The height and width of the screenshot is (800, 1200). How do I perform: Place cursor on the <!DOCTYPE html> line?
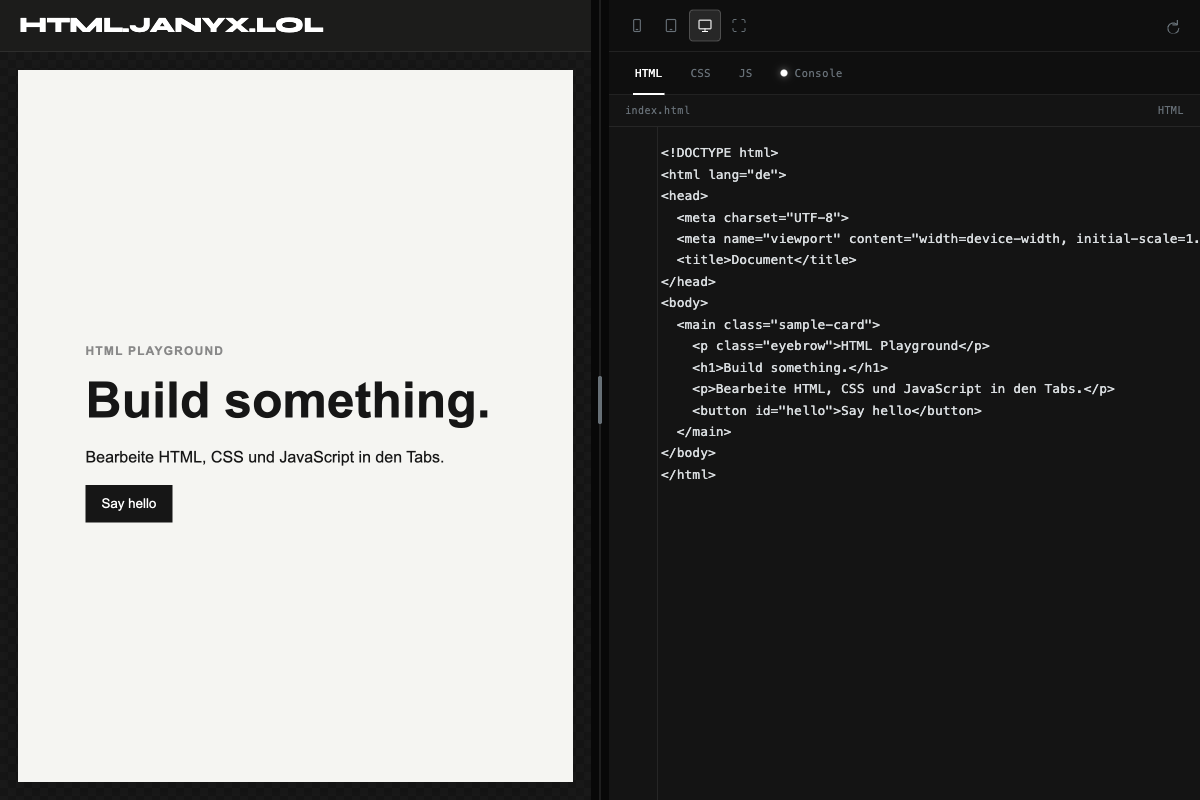pos(719,153)
